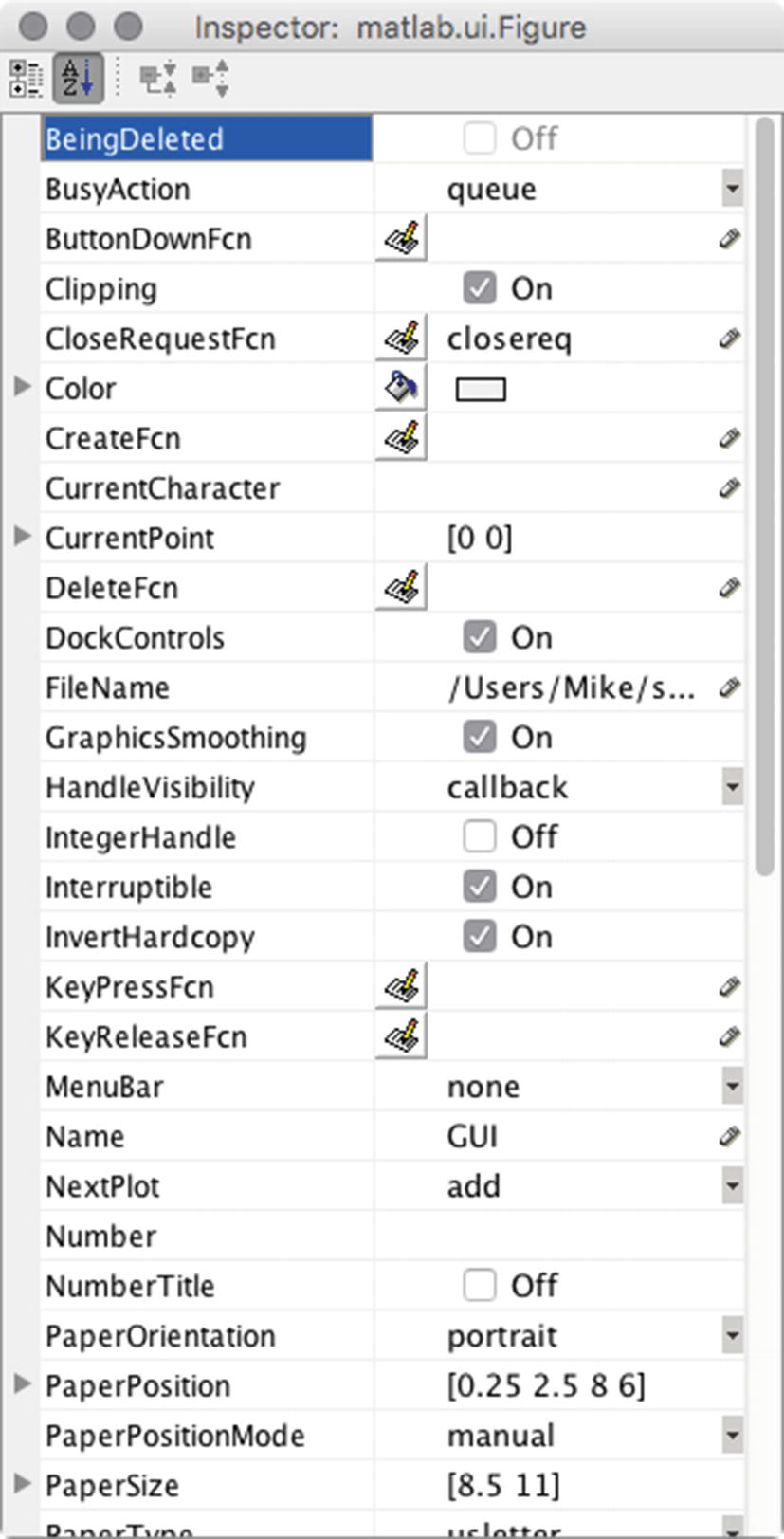784x1539 pixels.
Task: Open the KeyPressFcn callback editor
Action: point(399,986)
